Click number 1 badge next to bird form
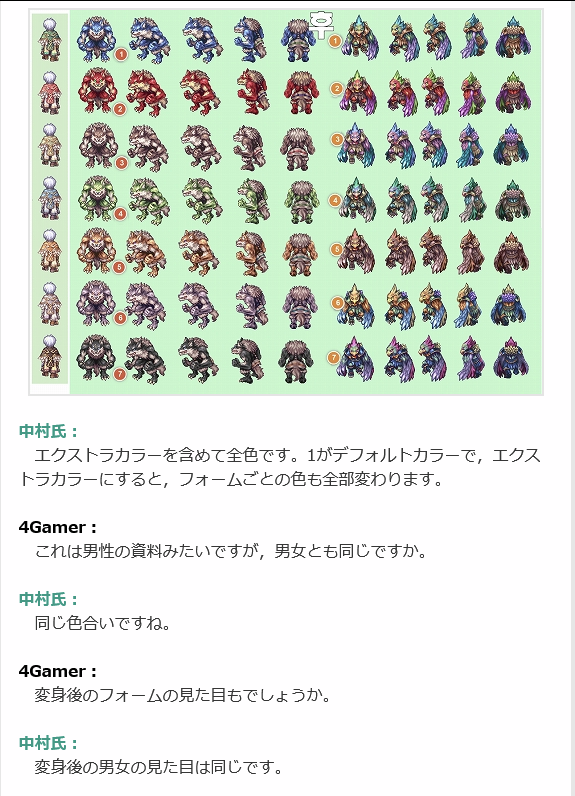This screenshot has width=575, height=796. point(335,41)
